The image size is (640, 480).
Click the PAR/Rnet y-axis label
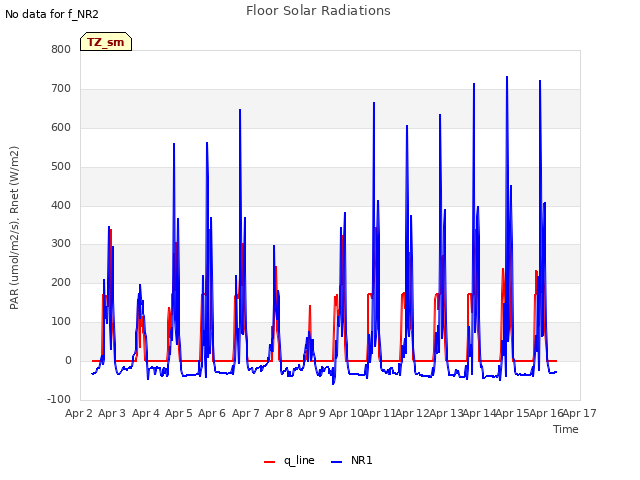pos(14,228)
